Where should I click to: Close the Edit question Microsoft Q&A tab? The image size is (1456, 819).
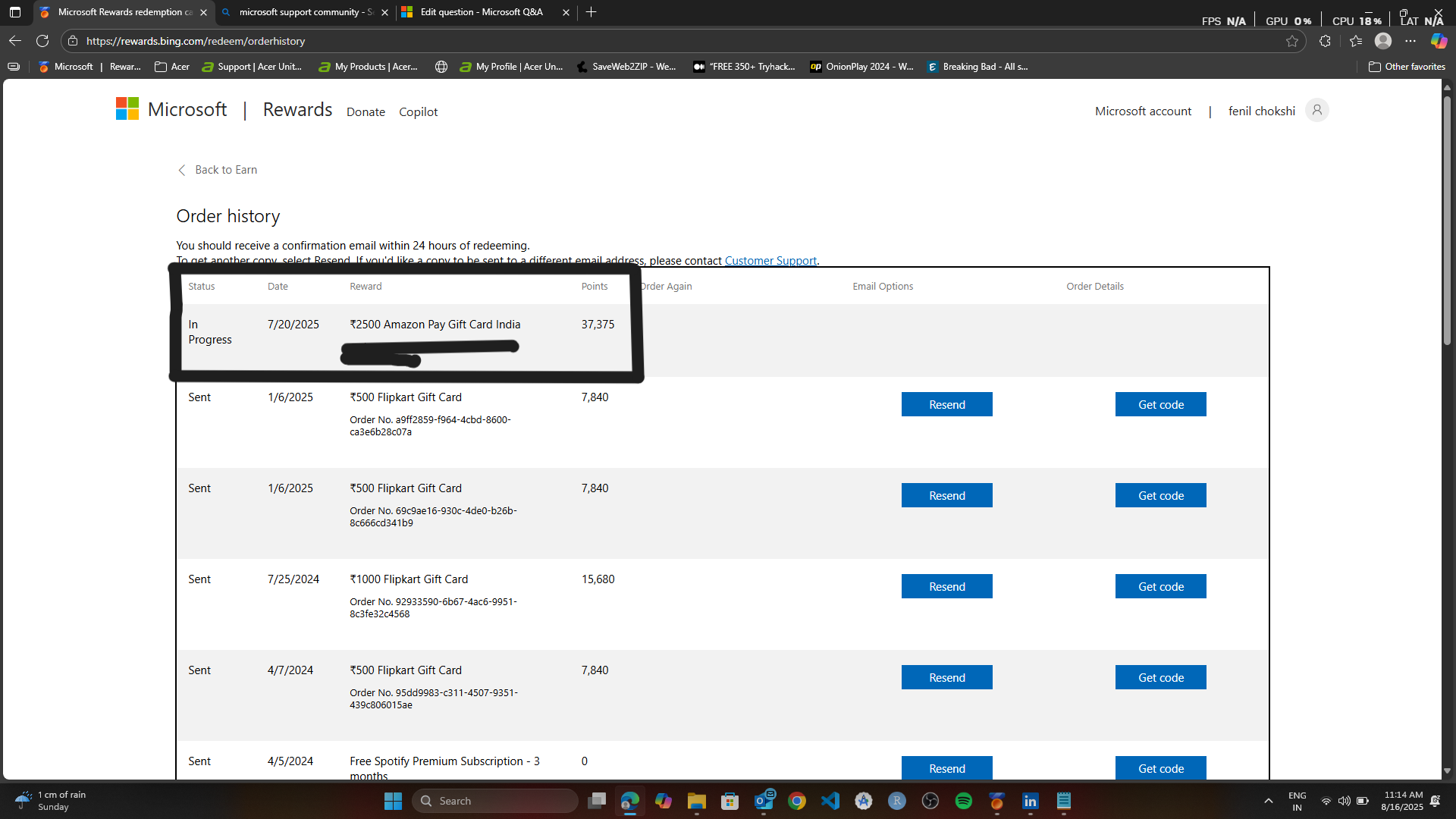(566, 12)
